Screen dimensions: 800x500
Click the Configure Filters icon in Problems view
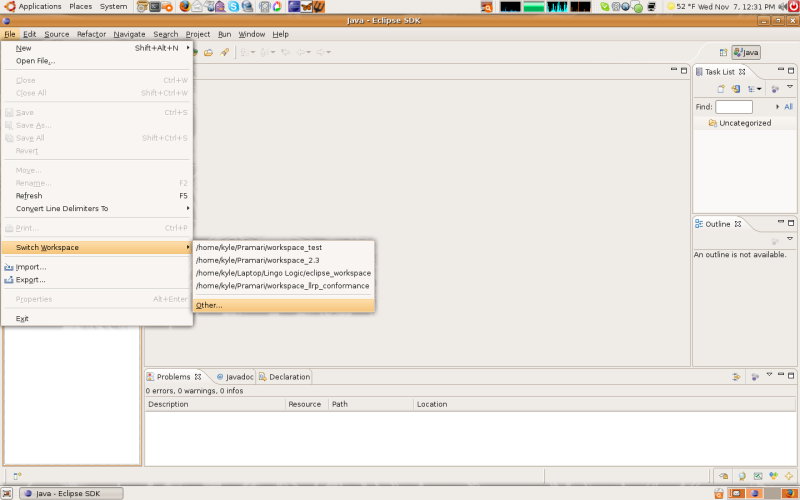[x=736, y=377]
